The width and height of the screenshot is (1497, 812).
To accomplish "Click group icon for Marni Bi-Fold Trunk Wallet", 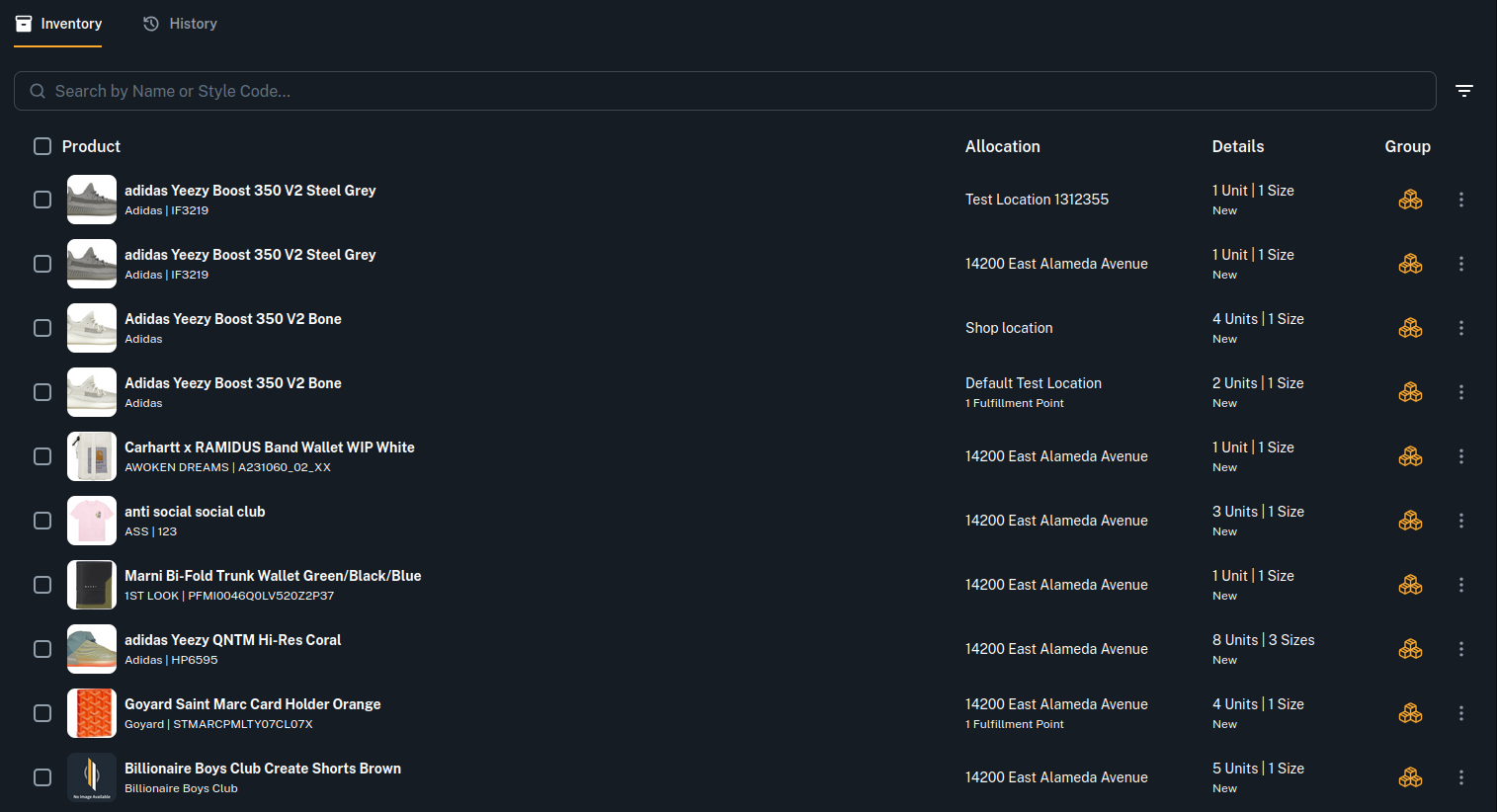I will (x=1410, y=585).
